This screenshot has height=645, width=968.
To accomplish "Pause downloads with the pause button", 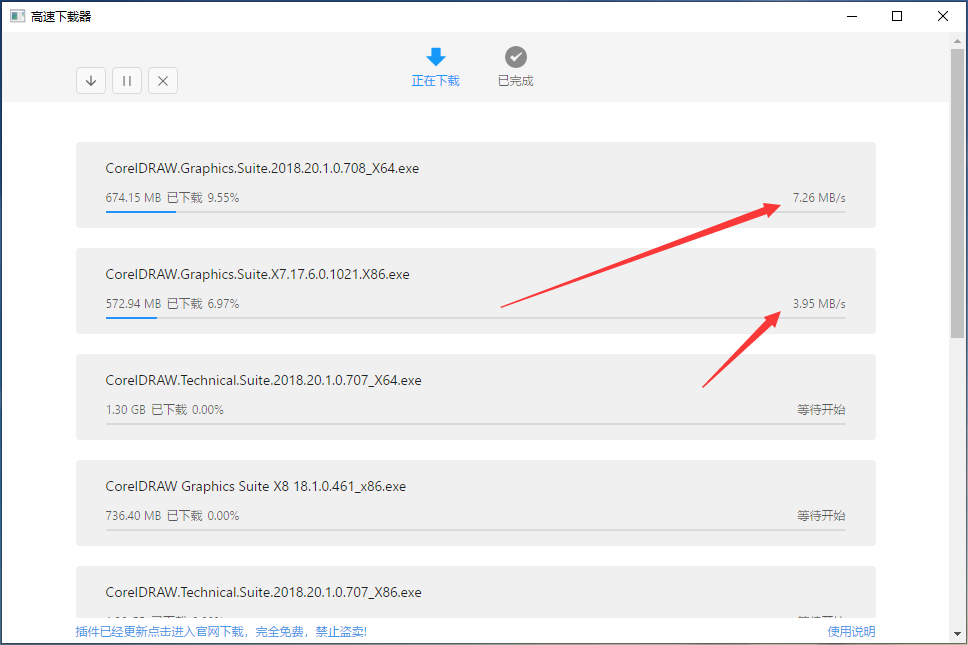I will click(127, 81).
